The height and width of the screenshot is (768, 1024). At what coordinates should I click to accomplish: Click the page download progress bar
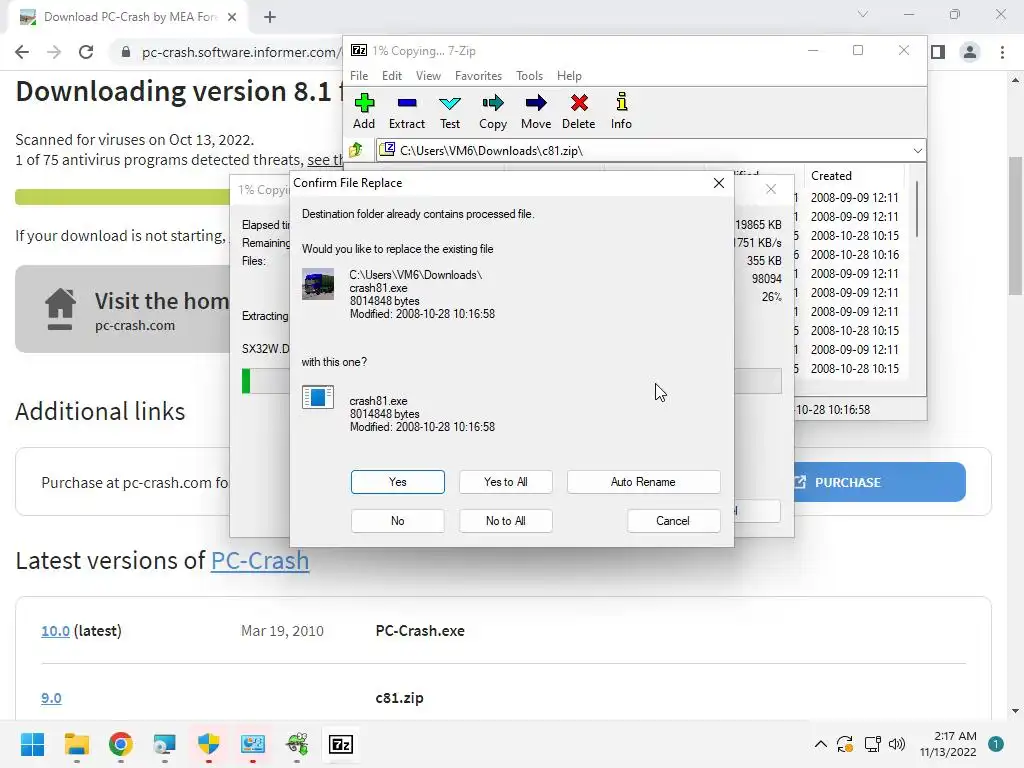coord(122,197)
